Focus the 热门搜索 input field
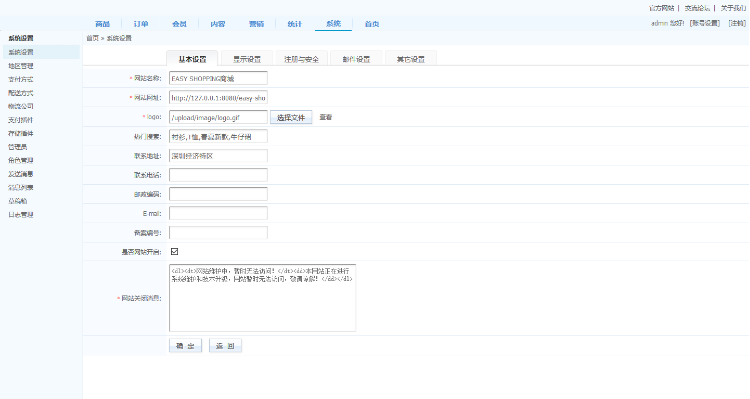 point(218,136)
